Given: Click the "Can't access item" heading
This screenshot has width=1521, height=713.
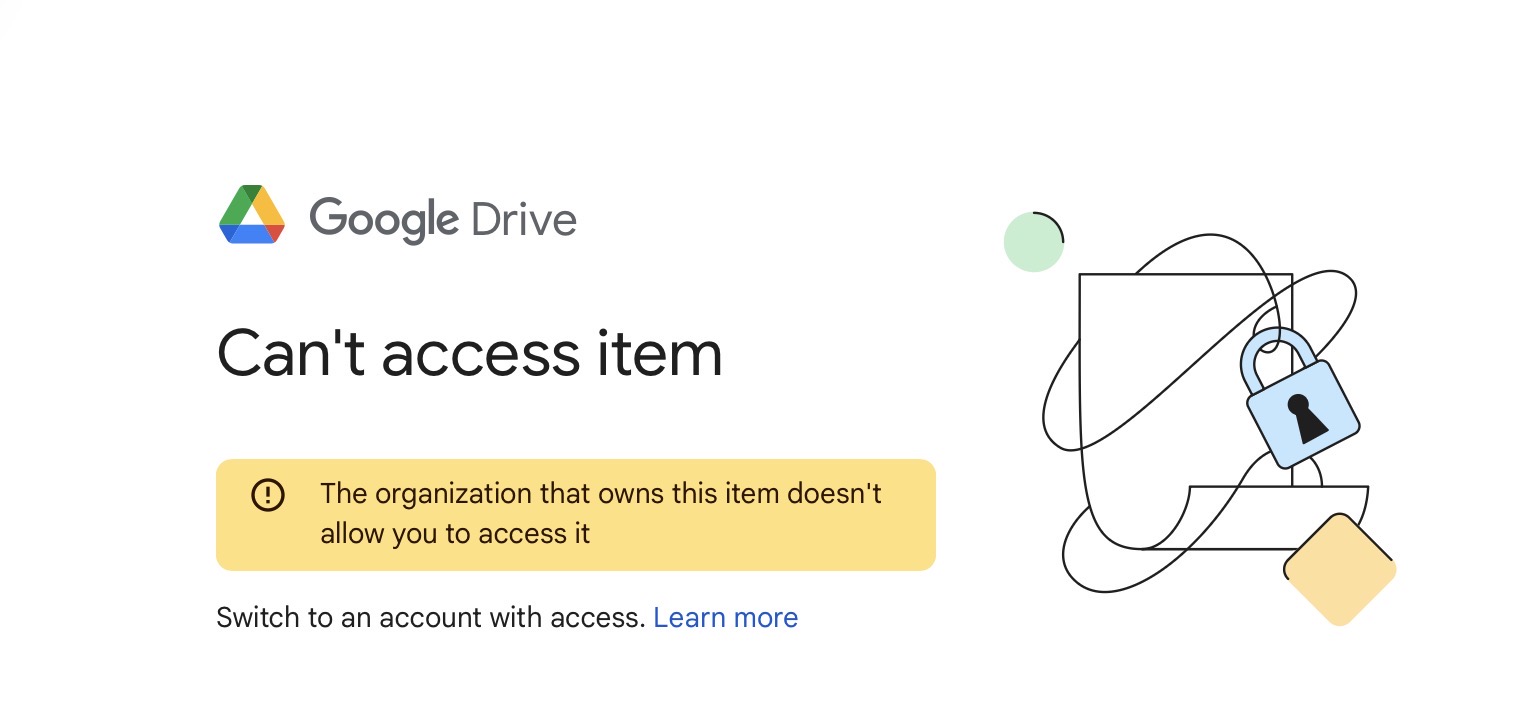Looking at the screenshot, I should click(x=469, y=353).
